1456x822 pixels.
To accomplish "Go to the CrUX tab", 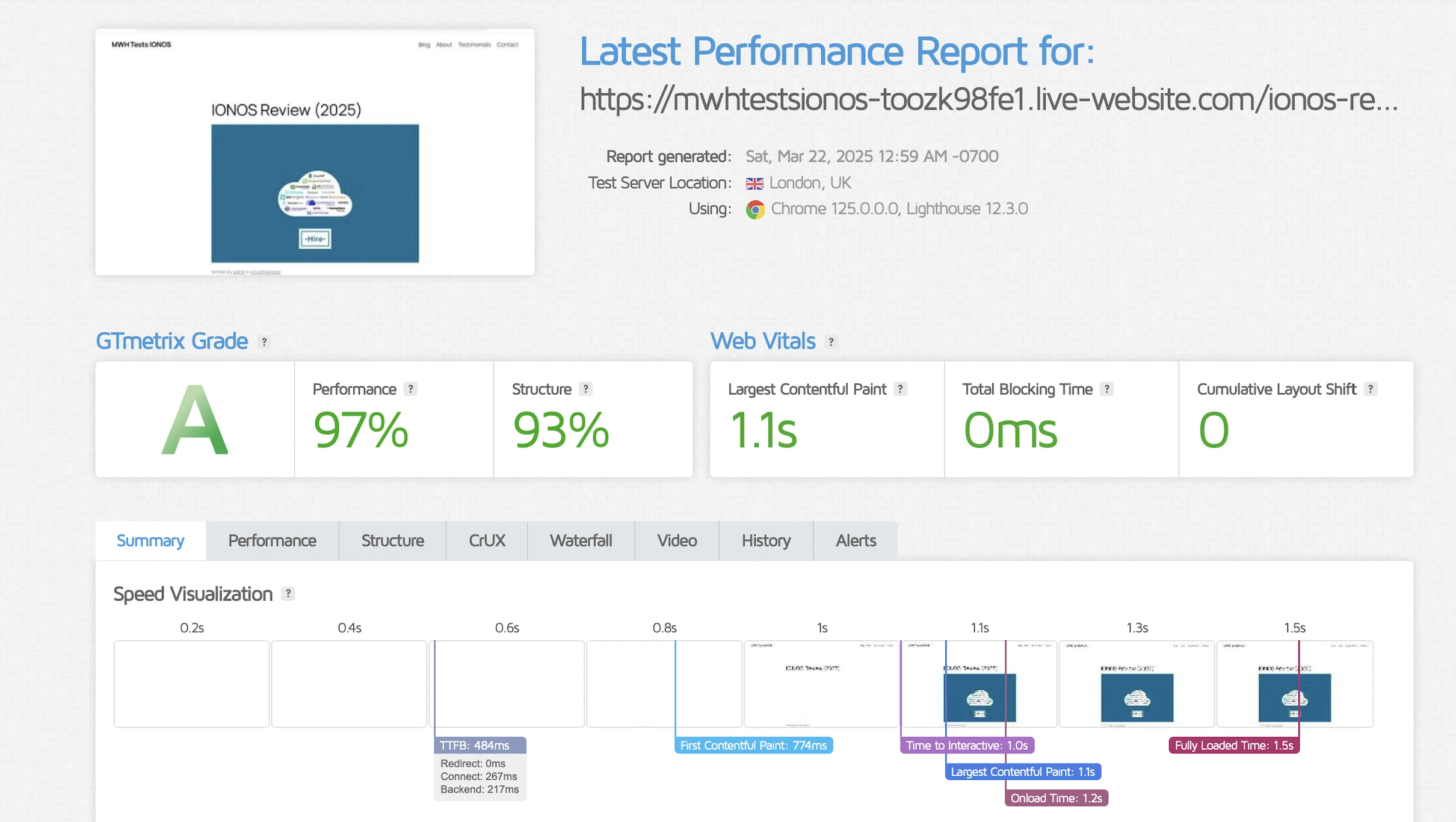I will coord(487,541).
